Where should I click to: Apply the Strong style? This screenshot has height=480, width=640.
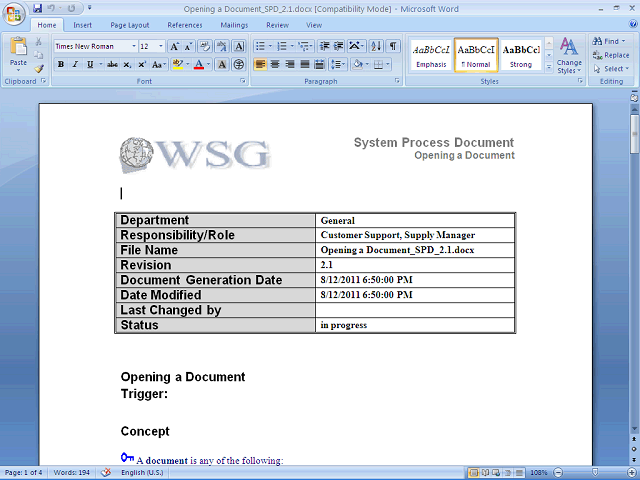pyautogui.click(x=521, y=56)
